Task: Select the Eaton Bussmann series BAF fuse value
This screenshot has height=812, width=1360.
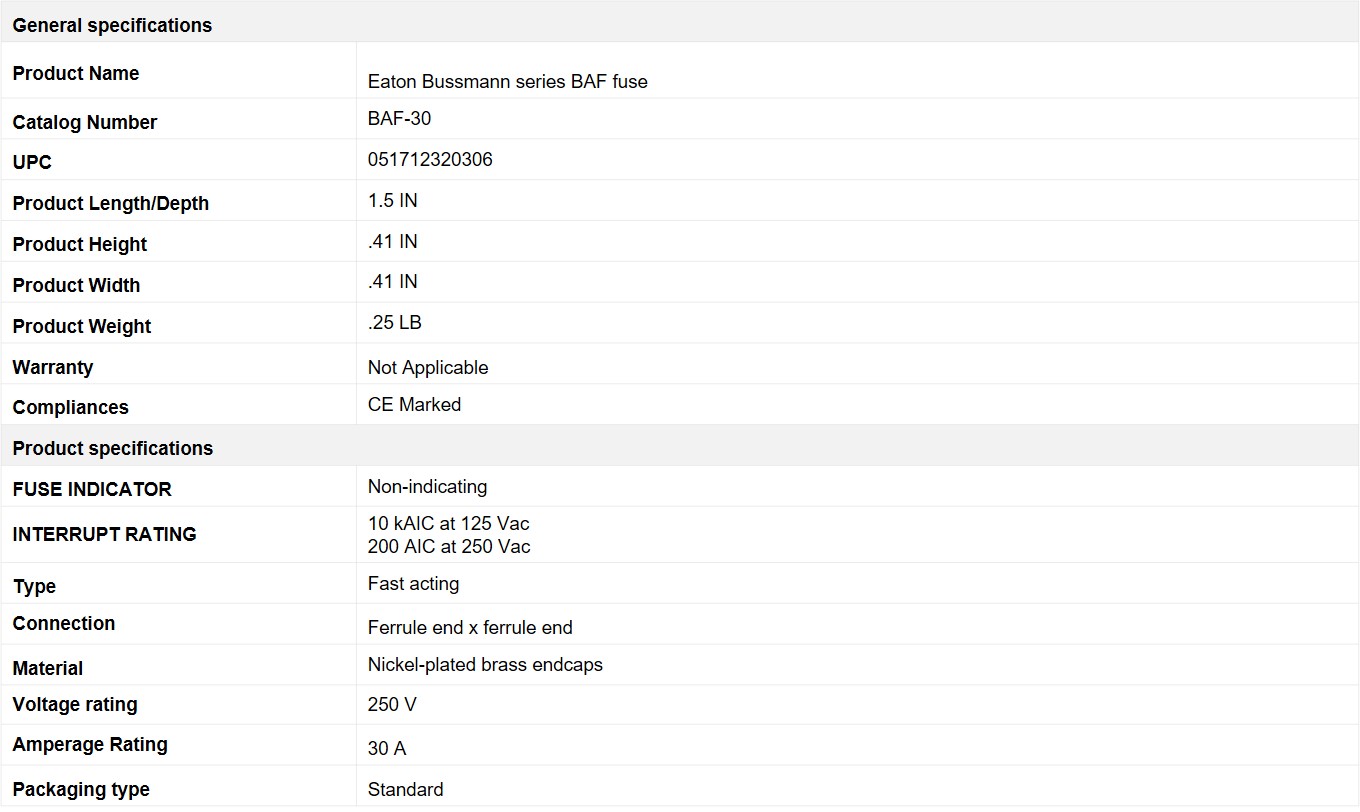Action: pyautogui.click(x=507, y=82)
